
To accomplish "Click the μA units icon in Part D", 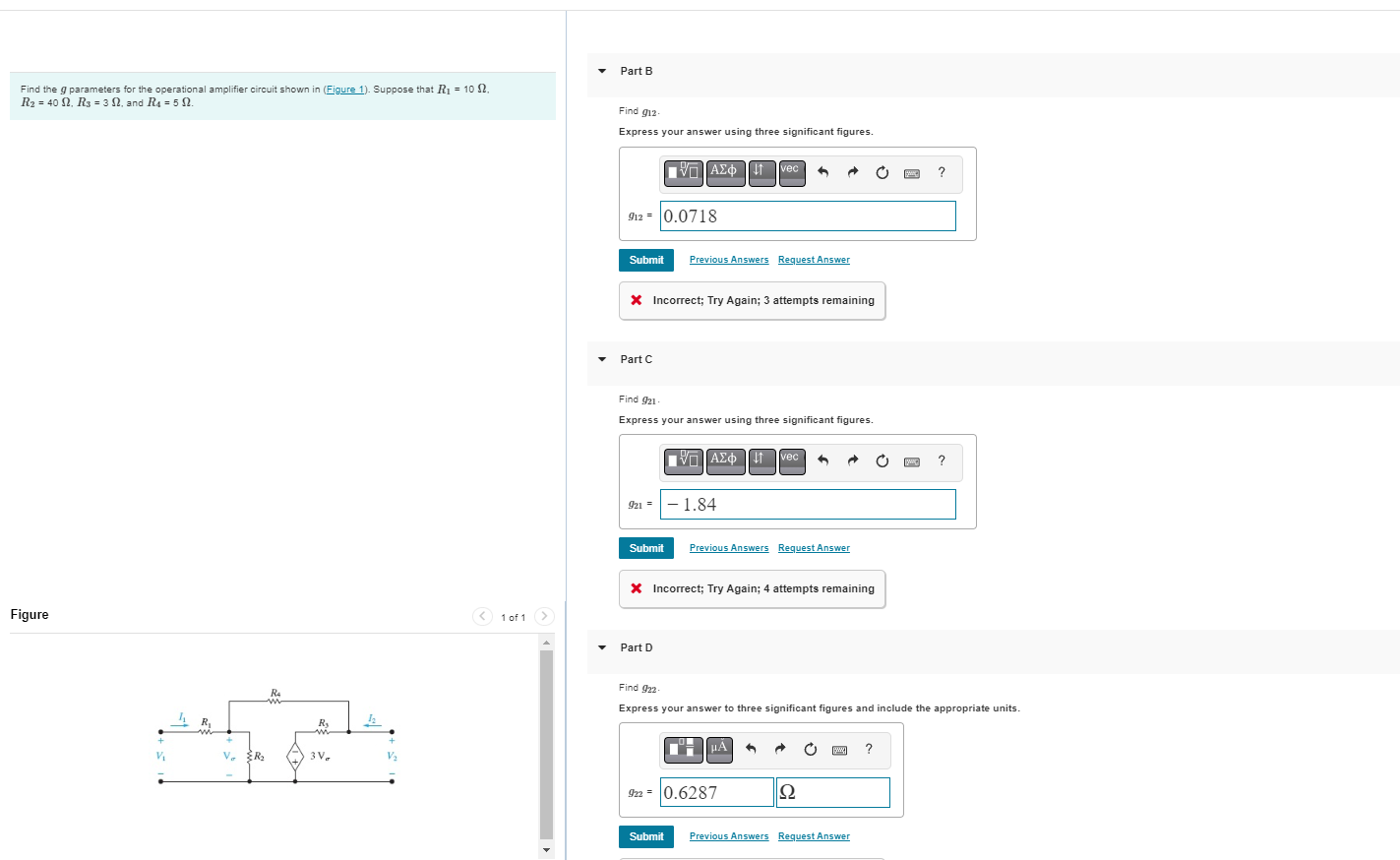I will pyautogui.click(x=718, y=749).
